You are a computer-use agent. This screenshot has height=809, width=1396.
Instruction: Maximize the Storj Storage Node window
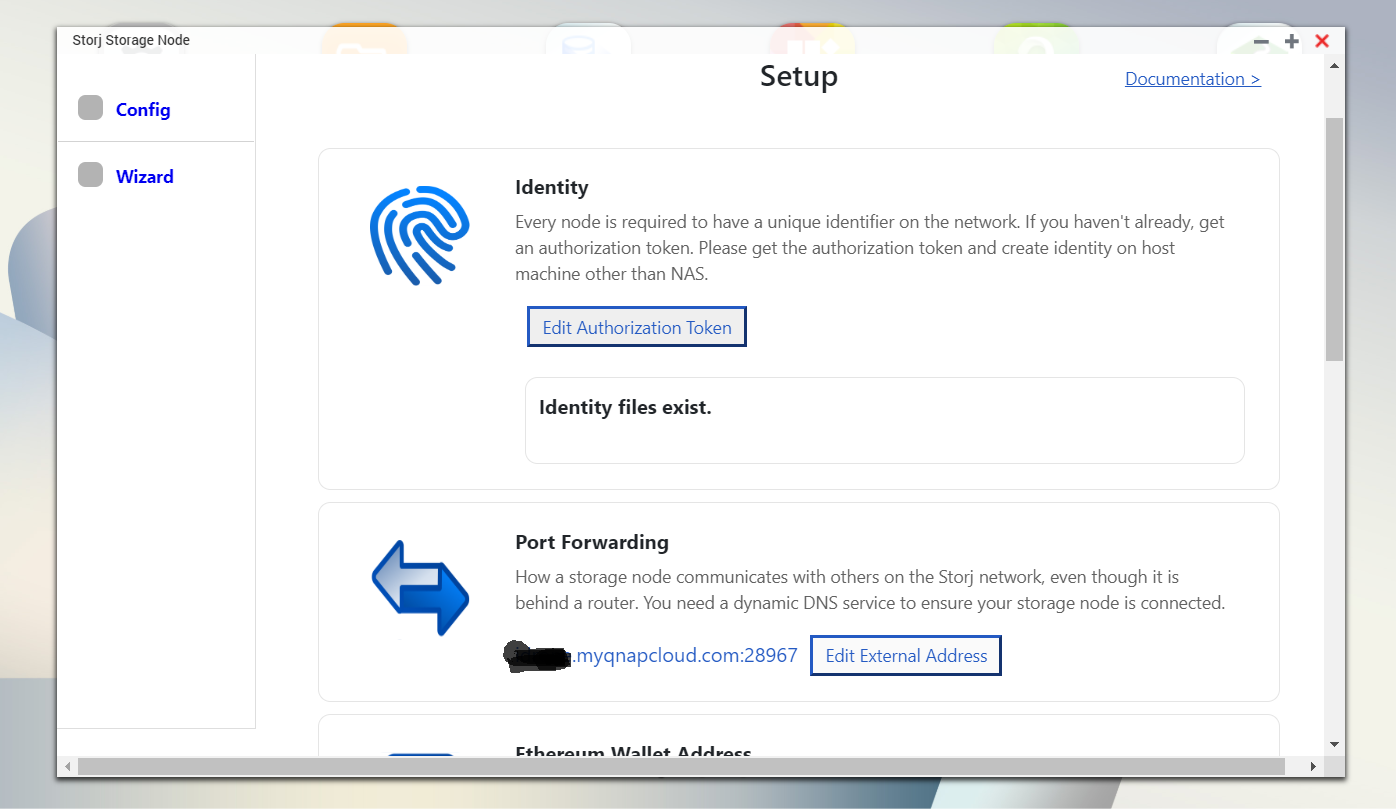[x=1291, y=41]
